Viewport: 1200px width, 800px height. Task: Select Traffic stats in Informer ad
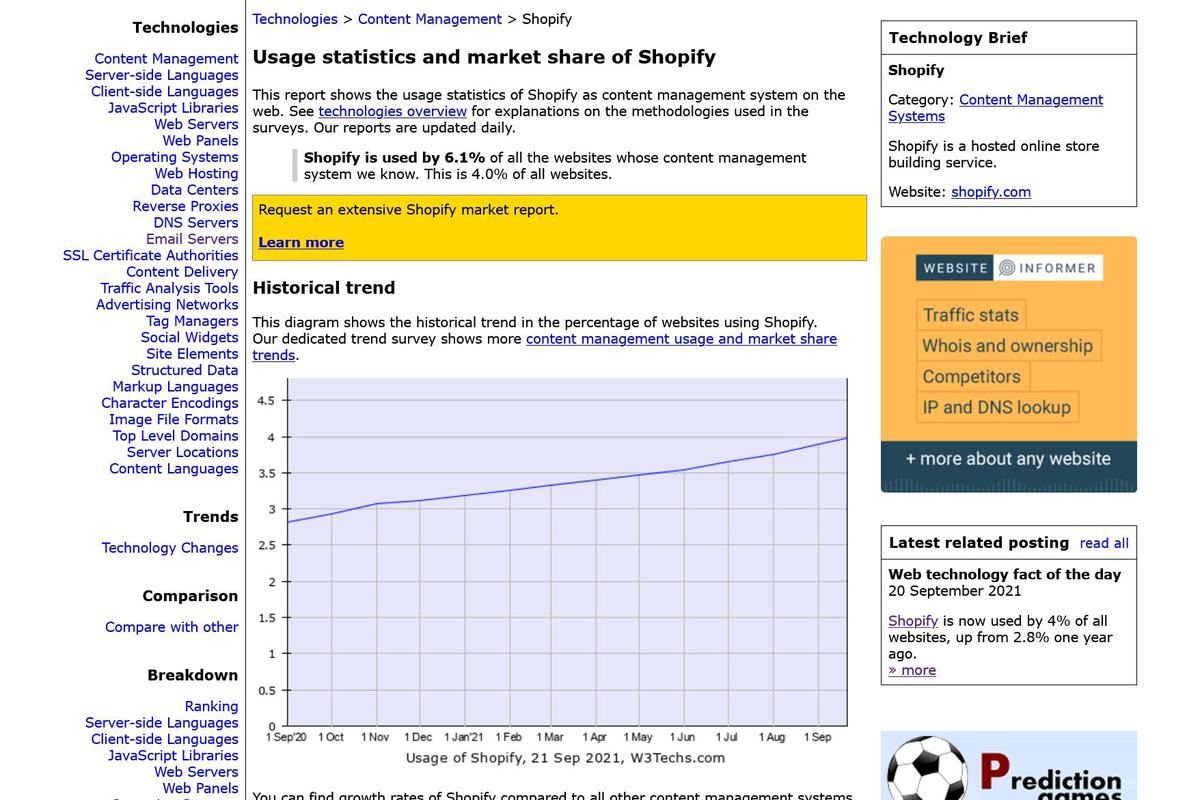[x=971, y=315]
